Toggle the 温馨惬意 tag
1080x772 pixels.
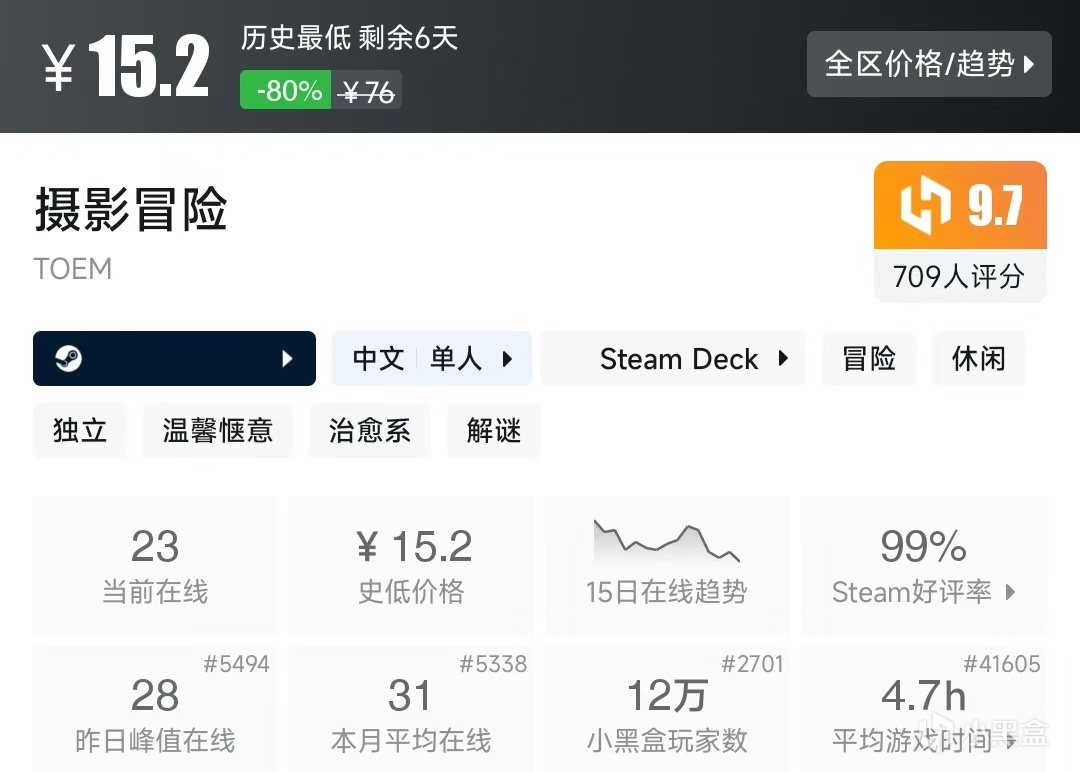click(x=217, y=430)
